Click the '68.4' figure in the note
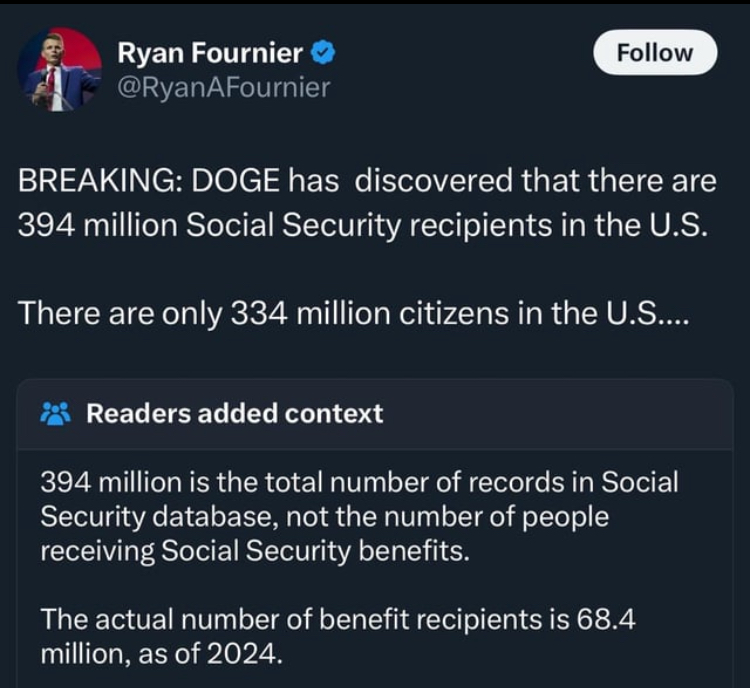This screenshot has height=688, width=750. coord(606,619)
